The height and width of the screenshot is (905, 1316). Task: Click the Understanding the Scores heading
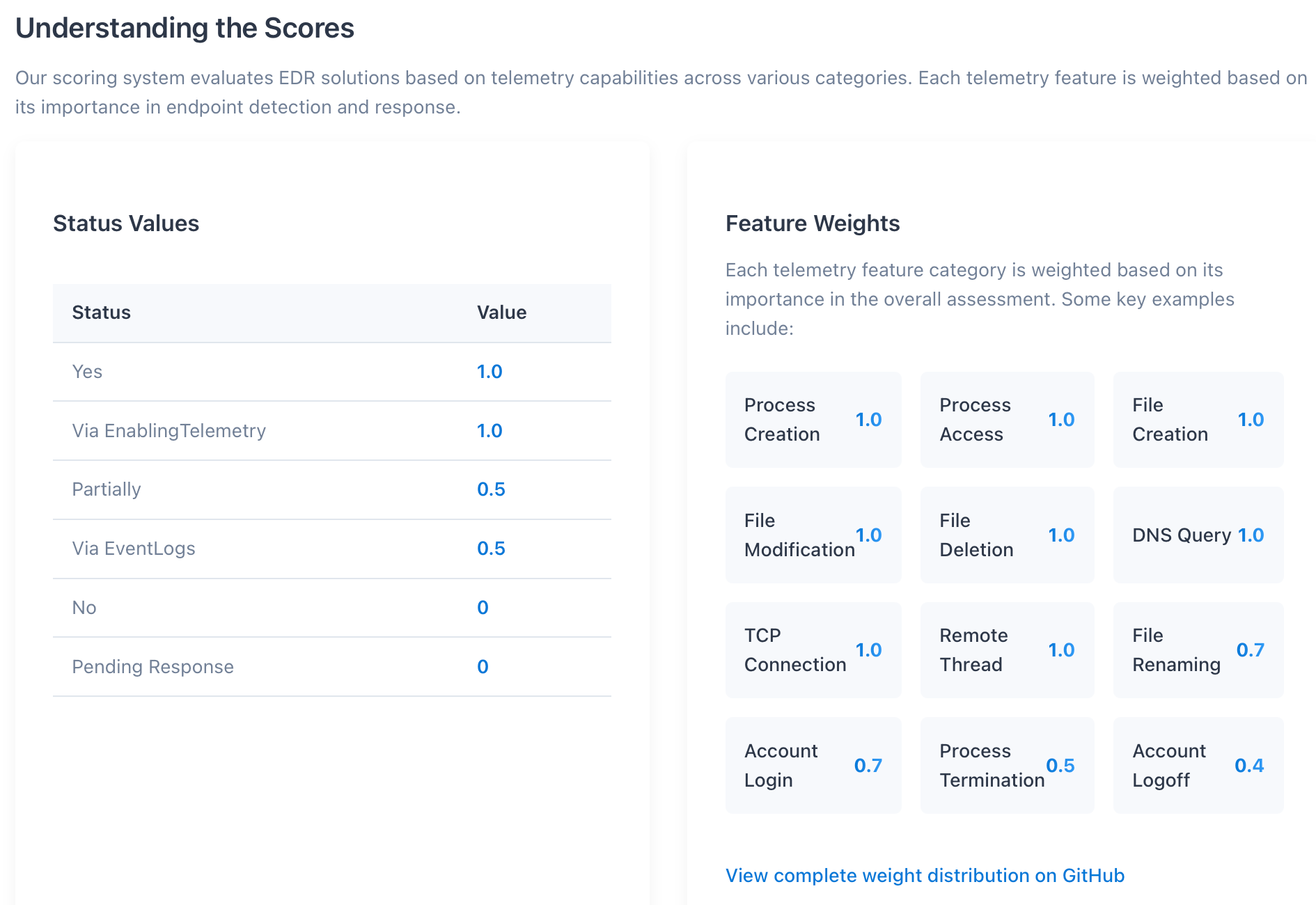point(185,29)
